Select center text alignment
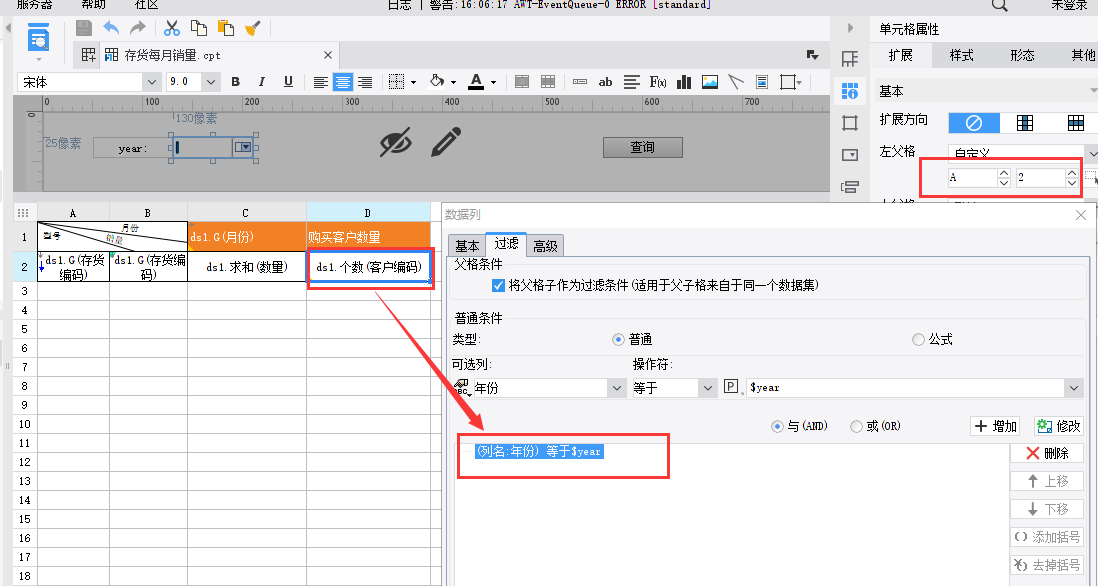The image size is (1098, 586). (x=342, y=82)
